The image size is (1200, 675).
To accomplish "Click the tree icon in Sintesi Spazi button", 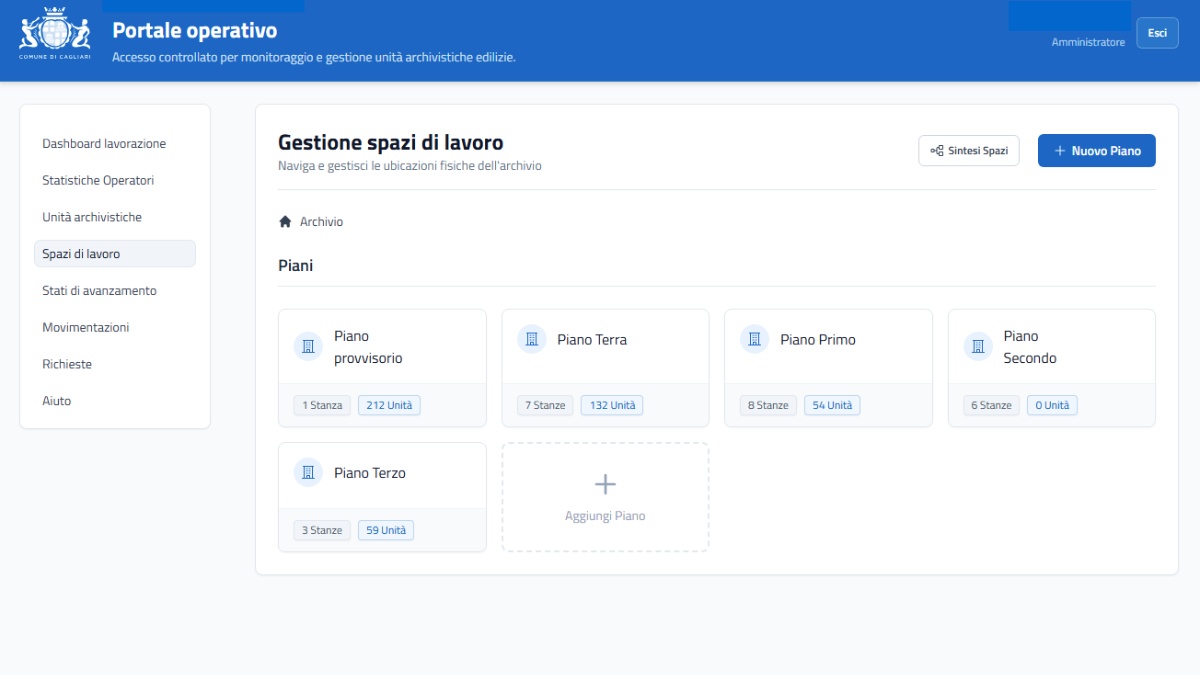I will pyautogui.click(x=937, y=151).
